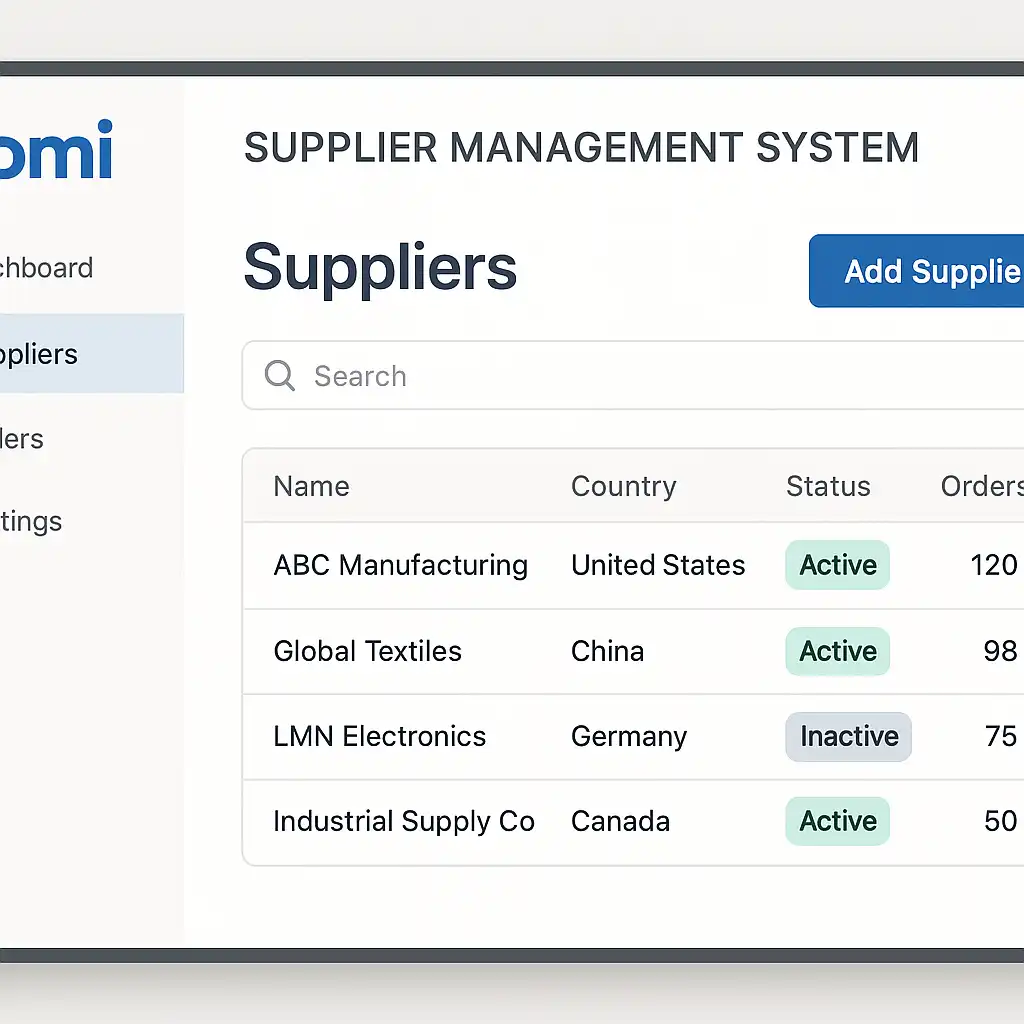Sort by the Status column header
The height and width of the screenshot is (1024, 1024).
pos(828,486)
